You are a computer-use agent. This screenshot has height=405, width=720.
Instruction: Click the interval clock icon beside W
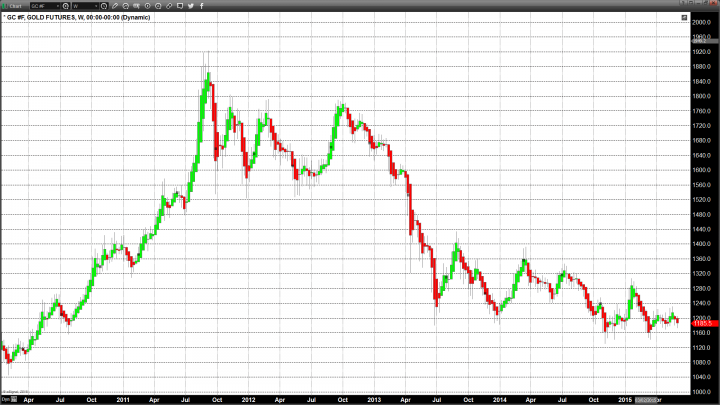click(x=104, y=6)
